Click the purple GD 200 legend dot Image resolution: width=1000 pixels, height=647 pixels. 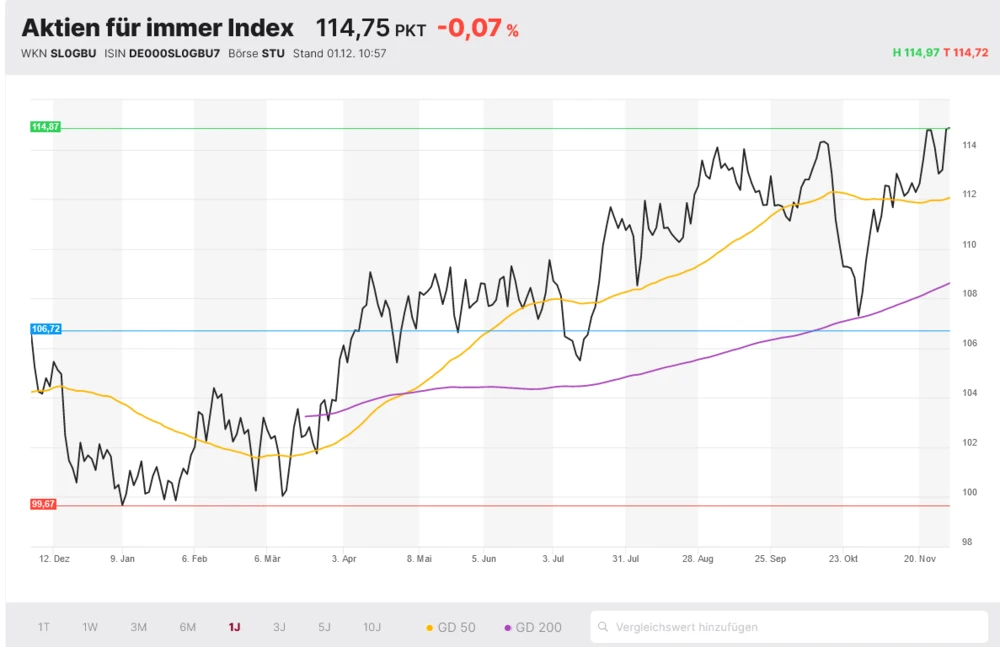[x=506, y=626]
